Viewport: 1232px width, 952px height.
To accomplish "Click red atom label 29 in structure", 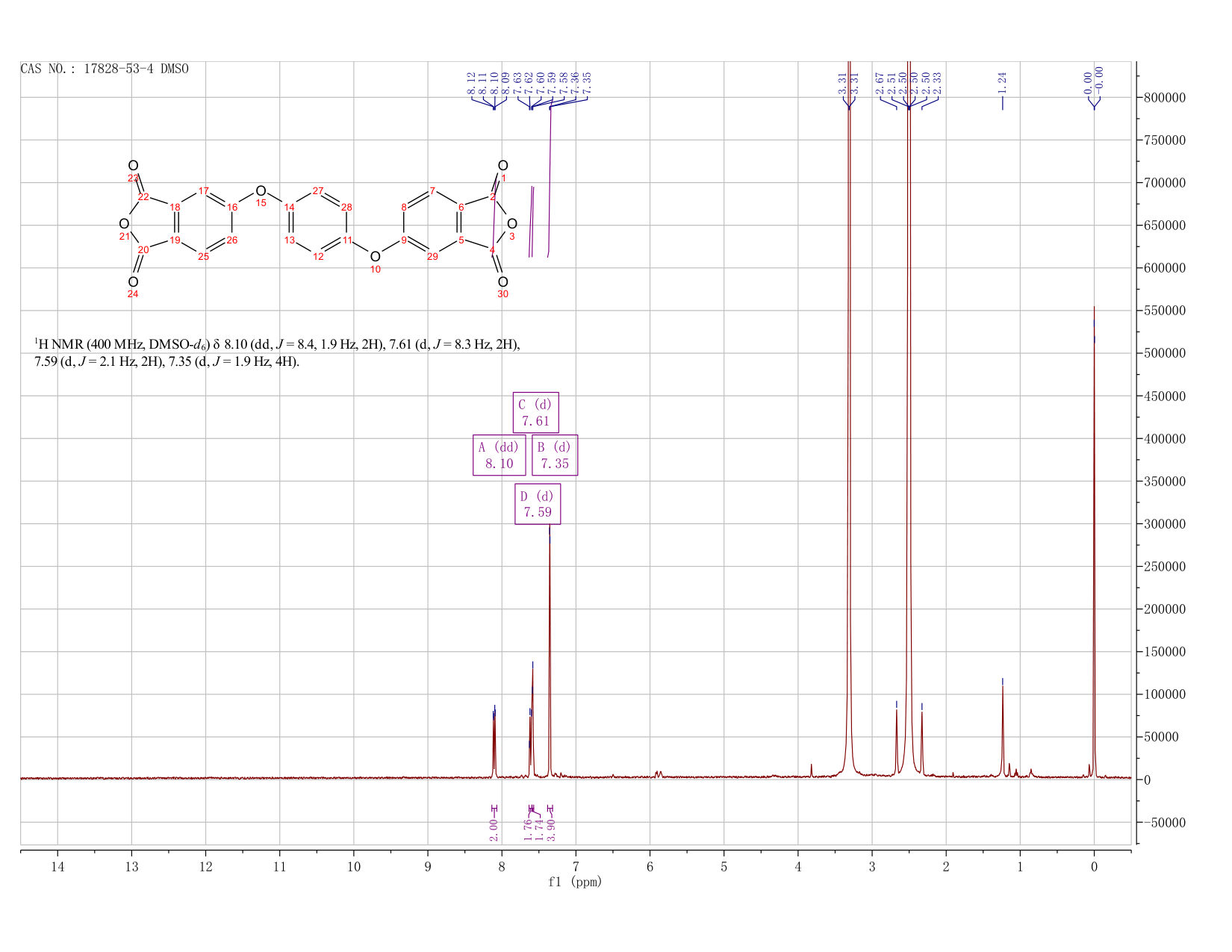I will [x=432, y=257].
